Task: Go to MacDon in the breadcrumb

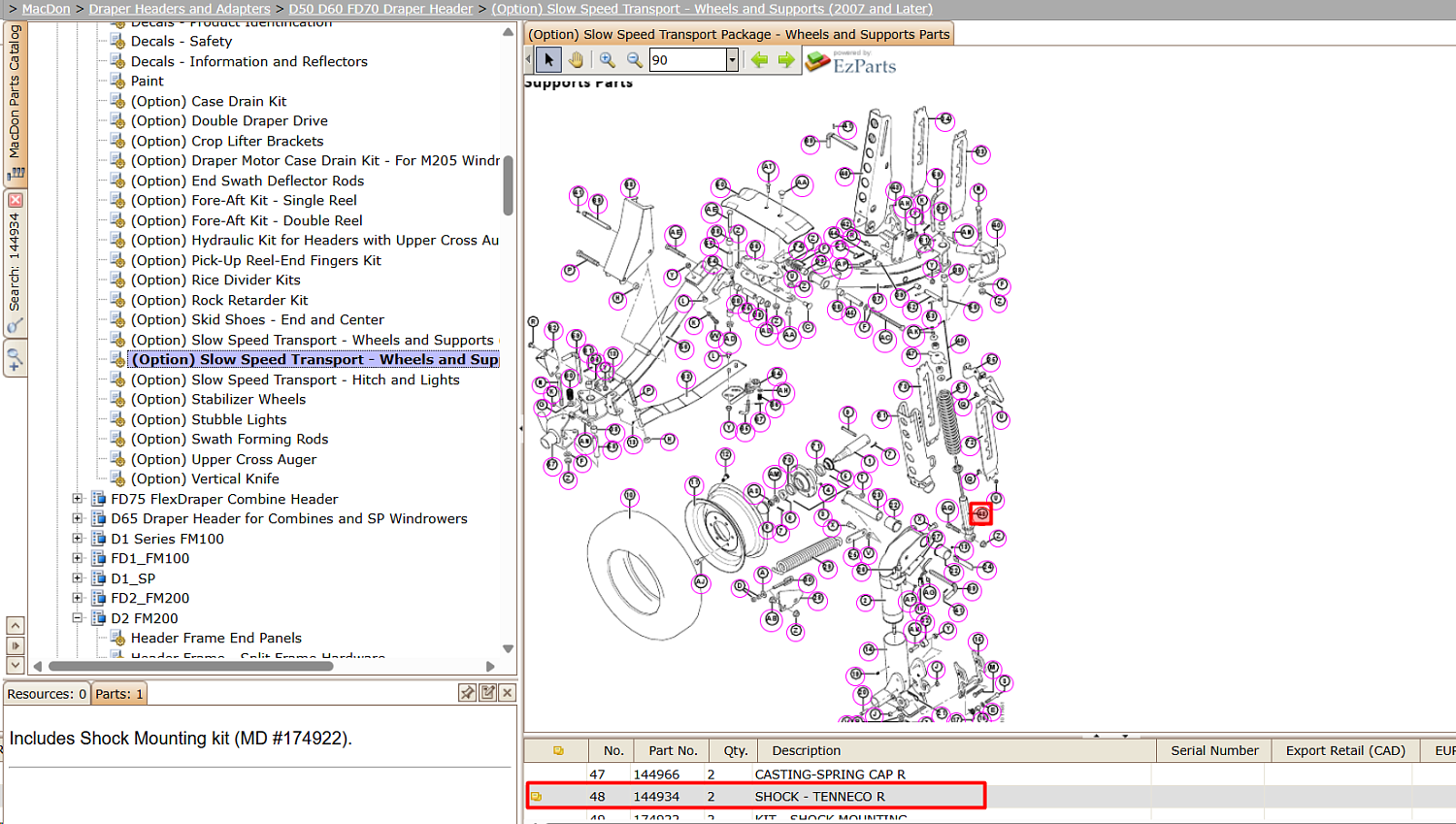Action: tap(47, 9)
